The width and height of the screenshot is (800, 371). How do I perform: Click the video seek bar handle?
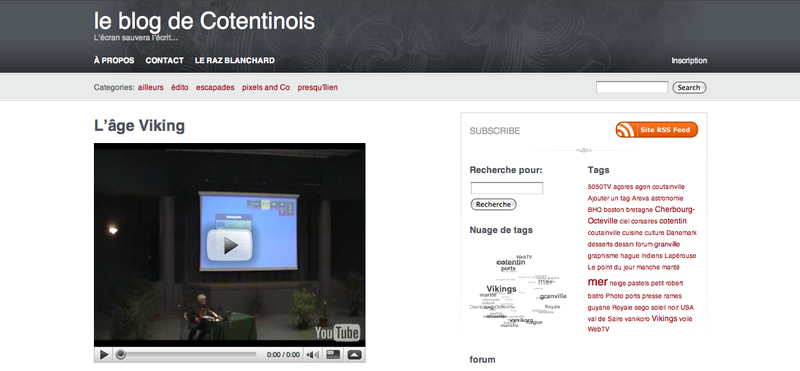tap(120, 355)
